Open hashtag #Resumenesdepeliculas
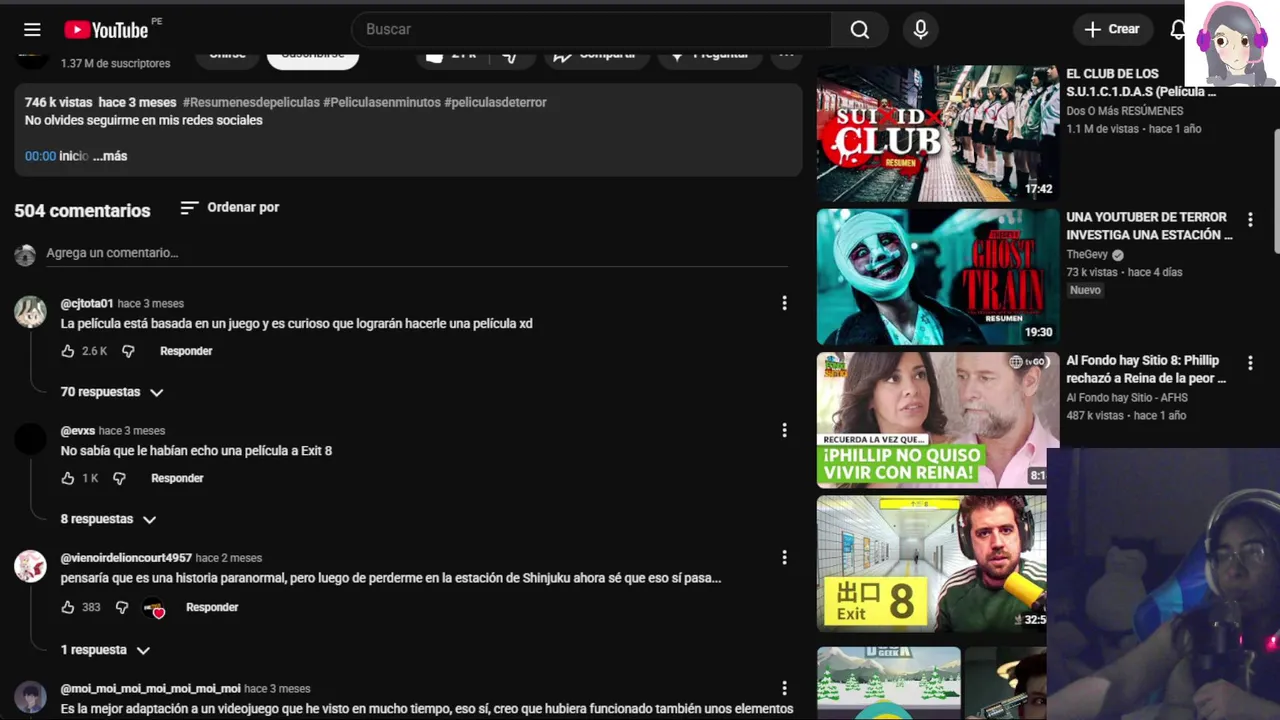The height and width of the screenshot is (720, 1280). tap(251, 102)
